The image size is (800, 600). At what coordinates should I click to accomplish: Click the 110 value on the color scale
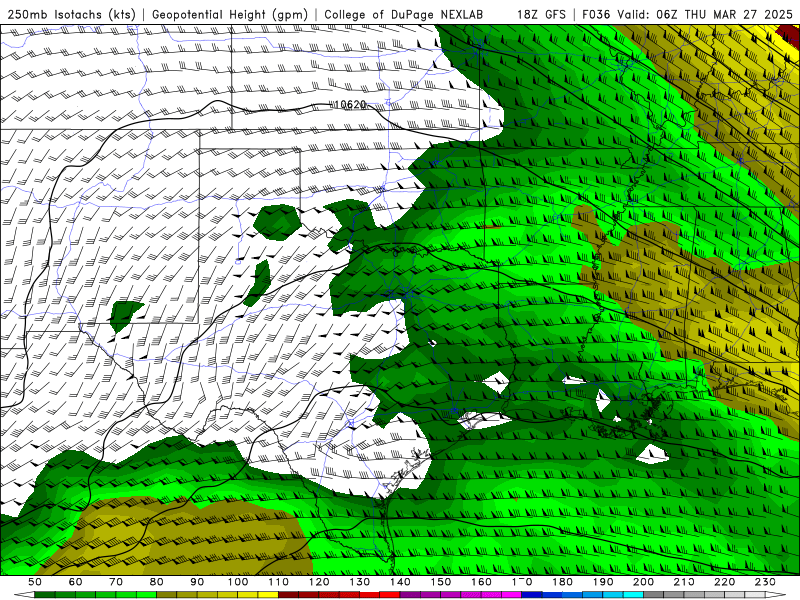click(279, 582)
